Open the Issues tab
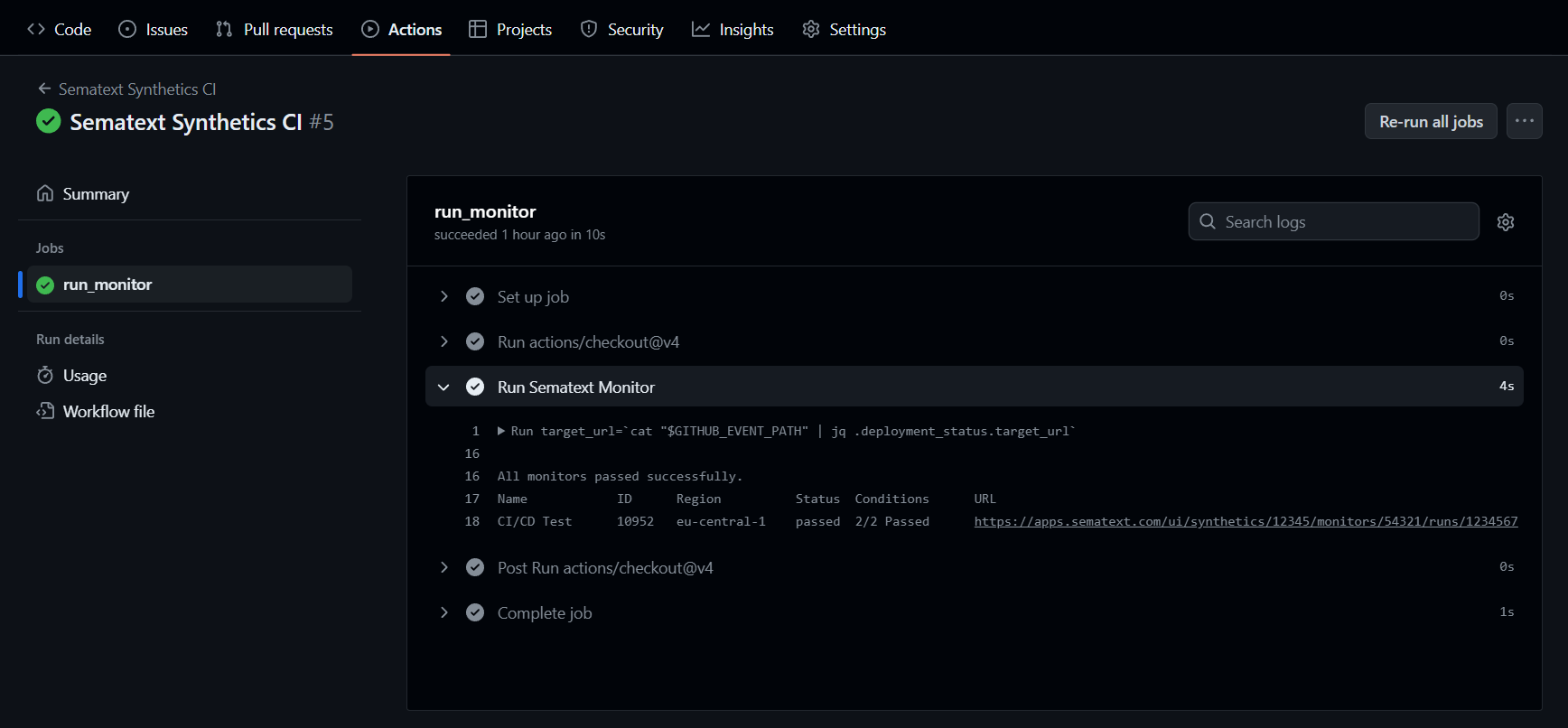 (x=154, y=29)
